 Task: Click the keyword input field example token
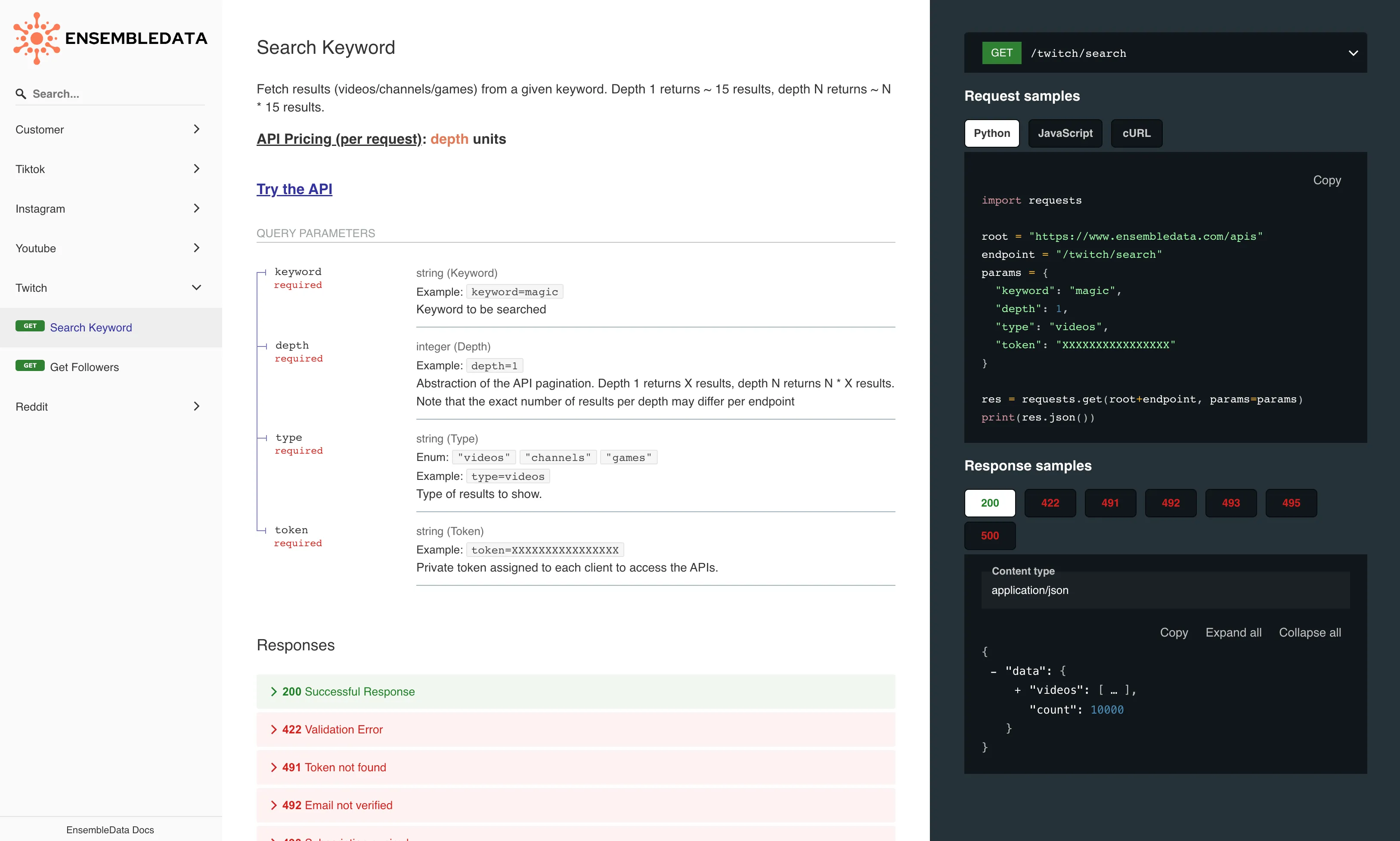pos(513,291)
